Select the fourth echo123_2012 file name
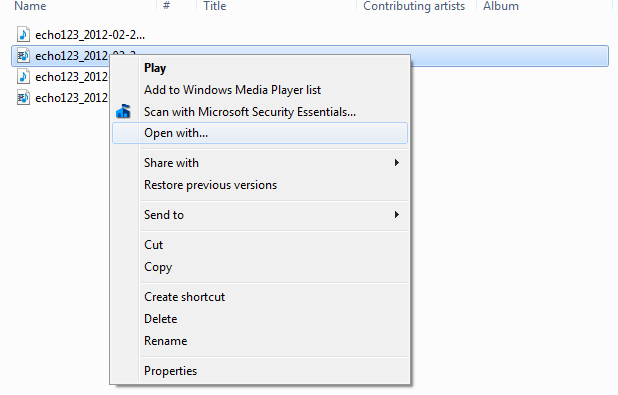 pyautogui.click(x=71, y=98)
